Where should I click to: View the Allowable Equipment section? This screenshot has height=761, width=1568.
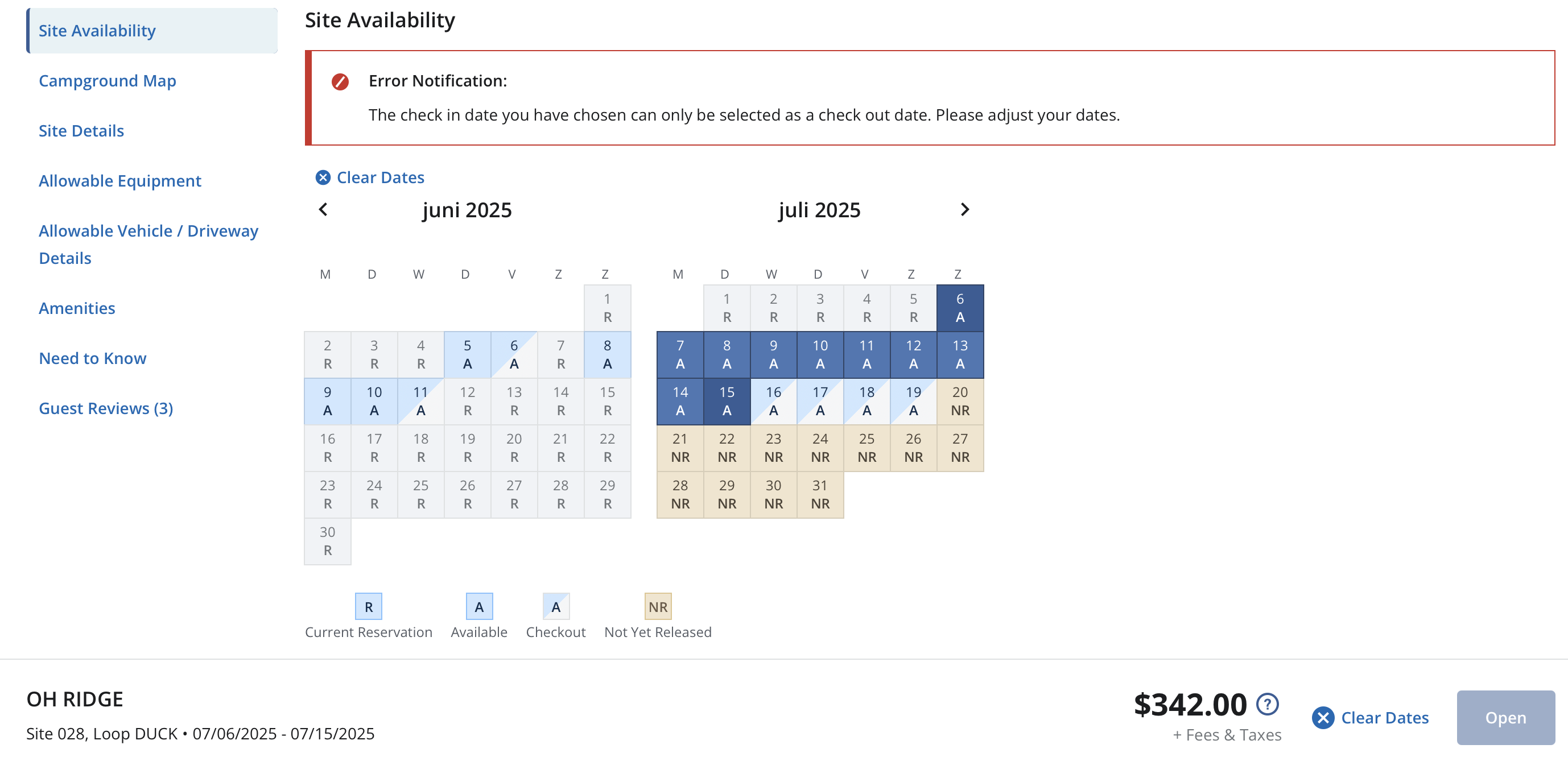click(x=120, y=181)
